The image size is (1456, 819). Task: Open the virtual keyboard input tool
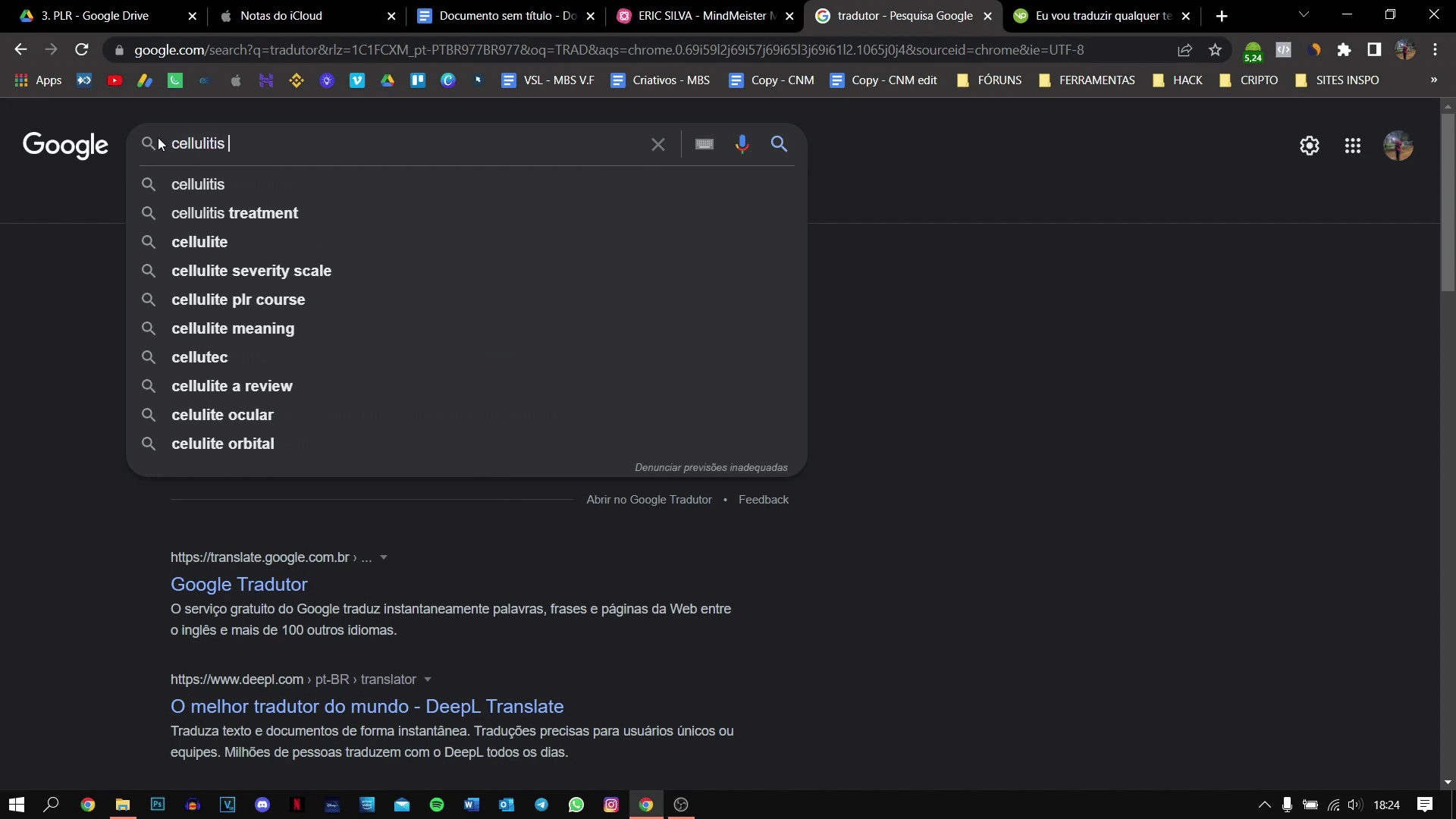704,144
